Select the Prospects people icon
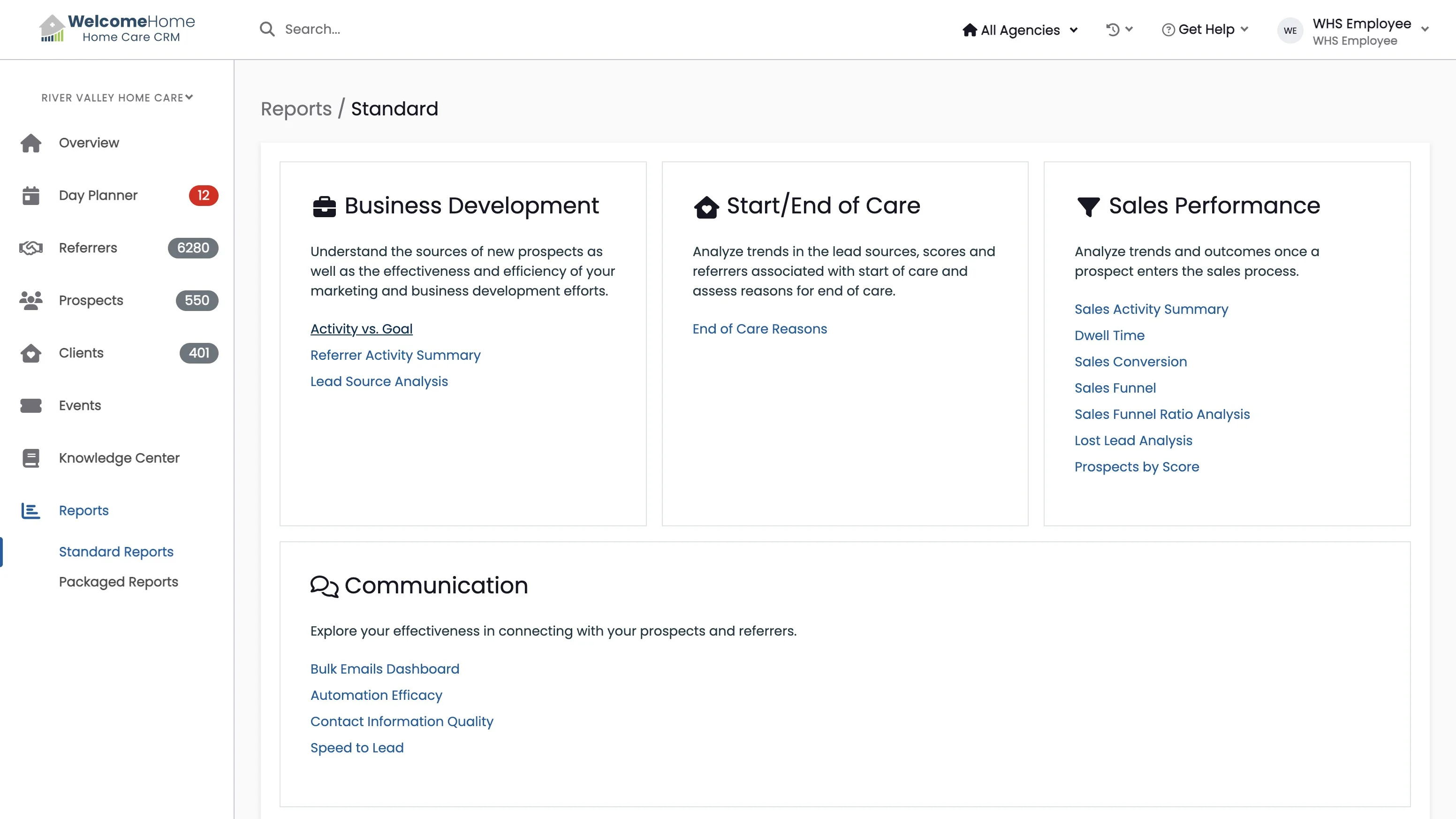This screenshot has height=819, width=1456. (x=30, y=301)
